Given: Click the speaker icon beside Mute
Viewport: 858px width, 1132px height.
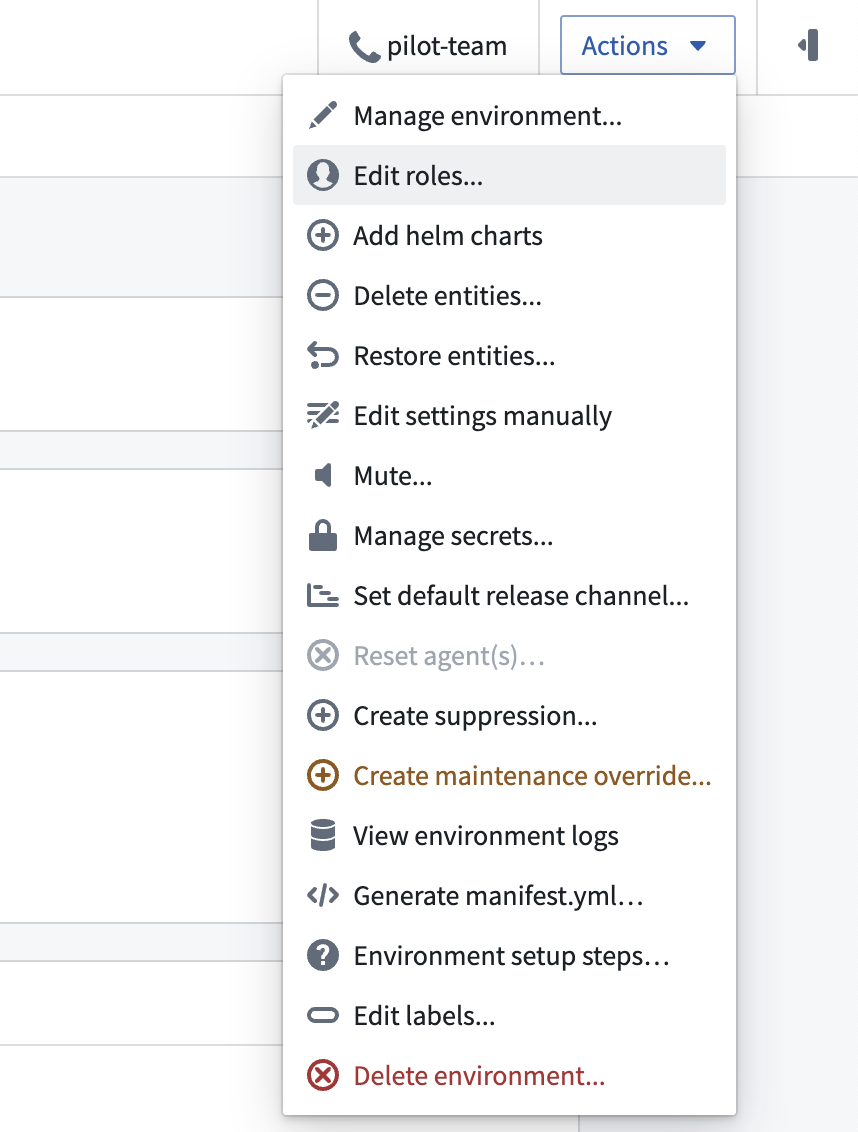Looking at the screenshot, I should click(322, 475).
